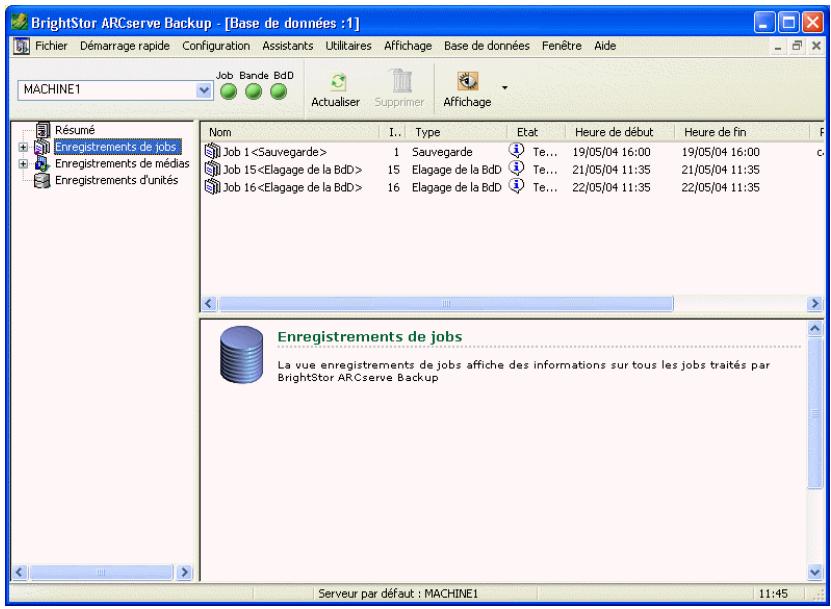The width and height of the screenshot is (831, 609).
Task: Open the Base de données menu
Action: click(487, 46)
